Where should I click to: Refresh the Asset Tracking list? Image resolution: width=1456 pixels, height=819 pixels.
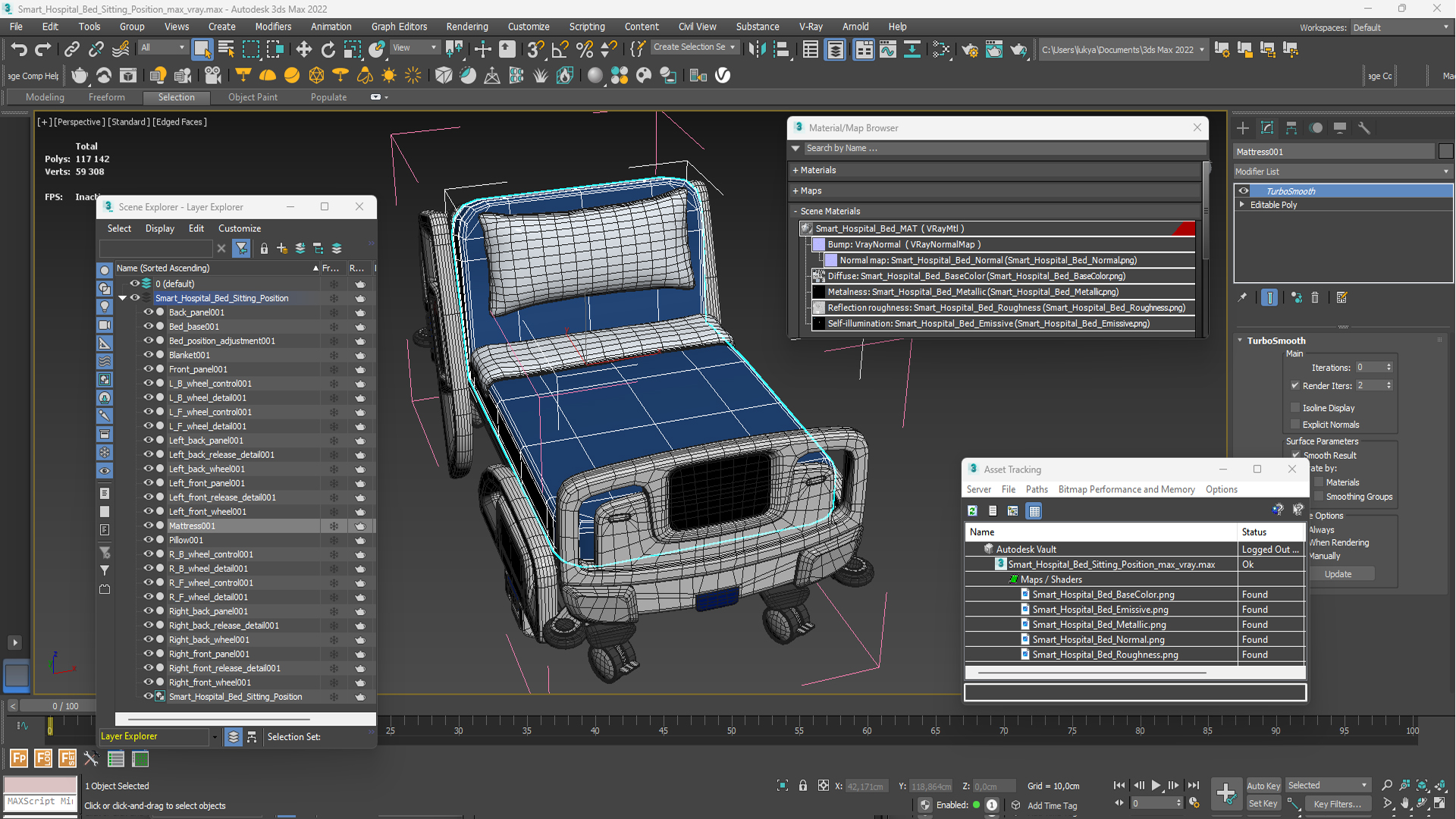pyautogui.click(x=972, y=510)
